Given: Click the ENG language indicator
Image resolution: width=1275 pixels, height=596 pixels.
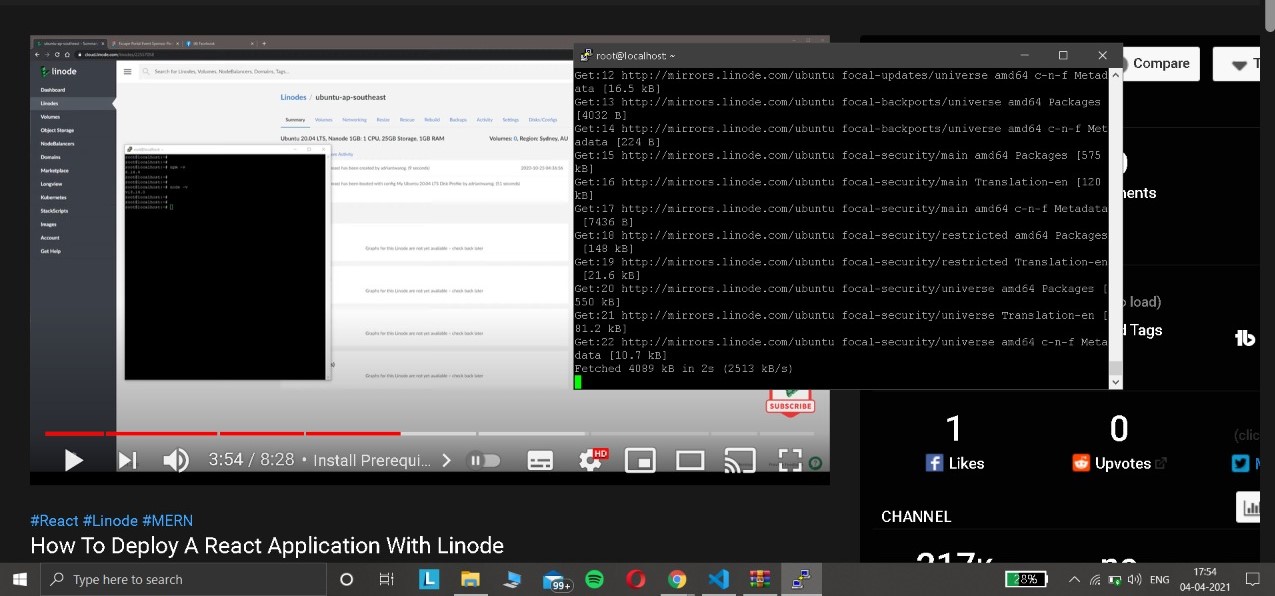Looking at the screenshot, I should coord(1160,579).
